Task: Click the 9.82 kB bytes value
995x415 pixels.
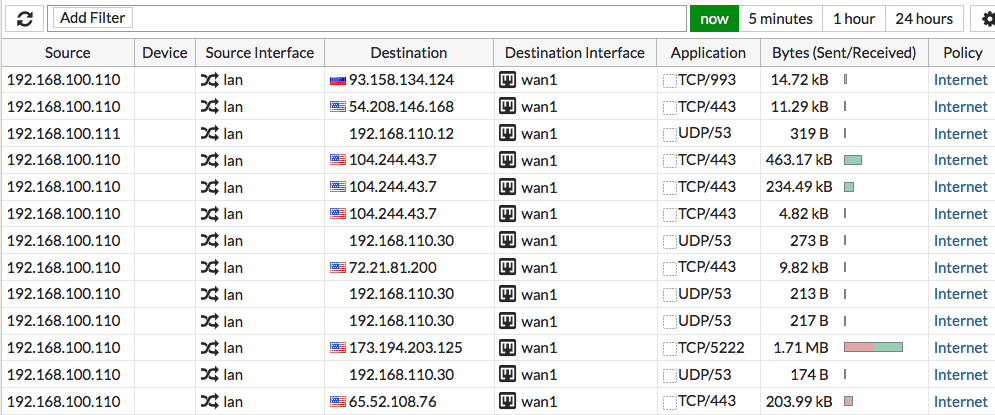Action: pyautogui.click(x=803, y=268)
